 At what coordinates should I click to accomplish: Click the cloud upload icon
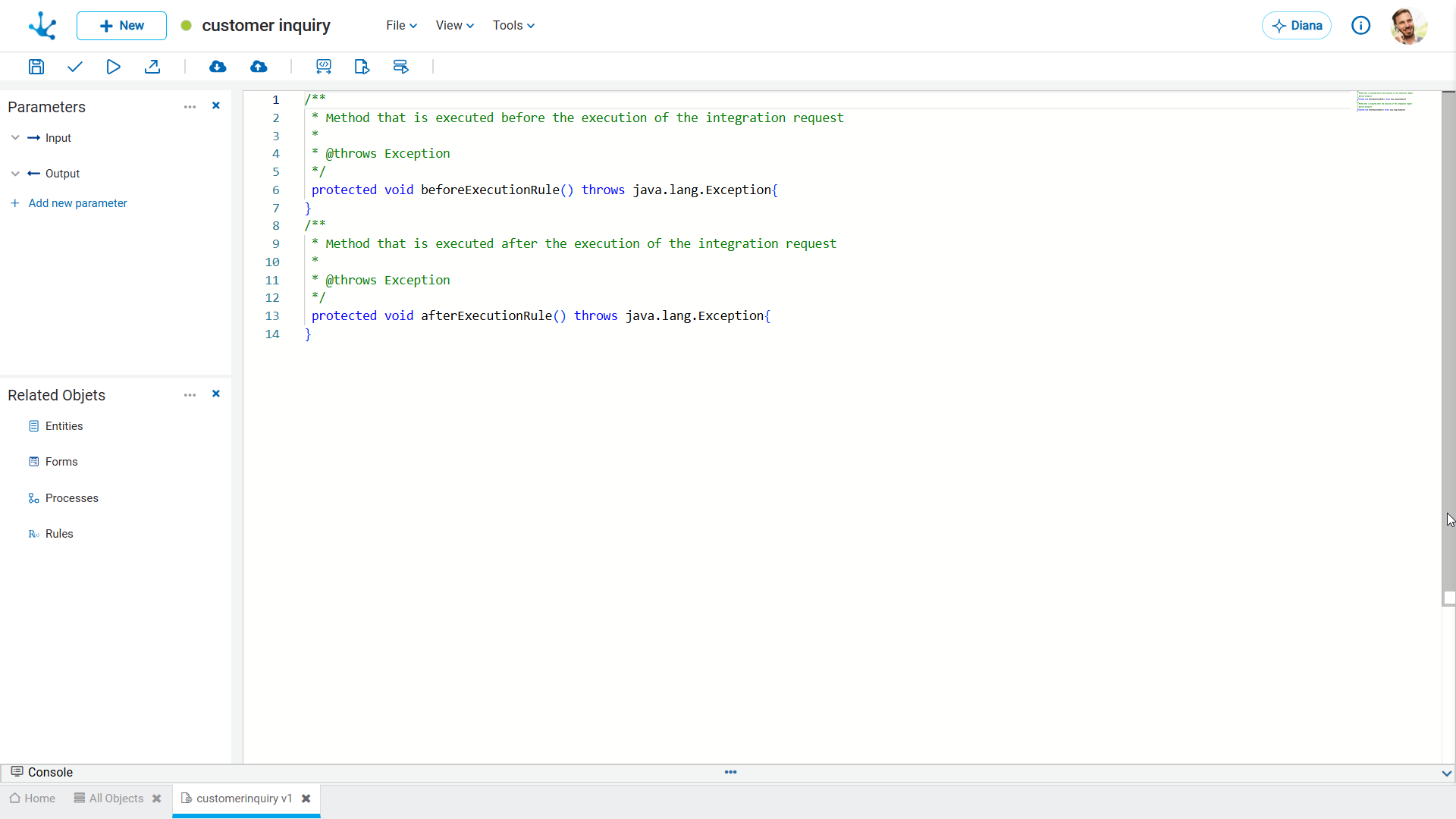coord(259,67)
